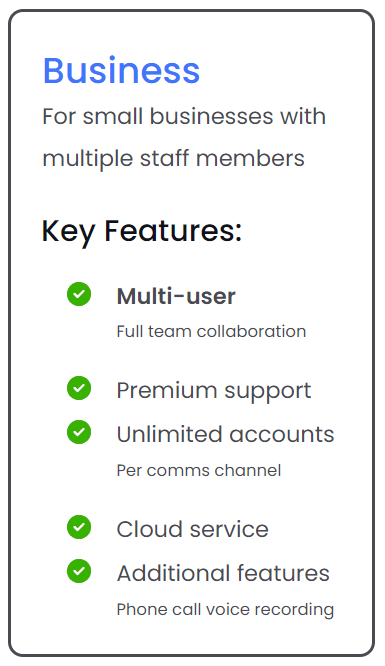
Task: Click 'Full team collaboration' subtext
Action: point(211,331)
